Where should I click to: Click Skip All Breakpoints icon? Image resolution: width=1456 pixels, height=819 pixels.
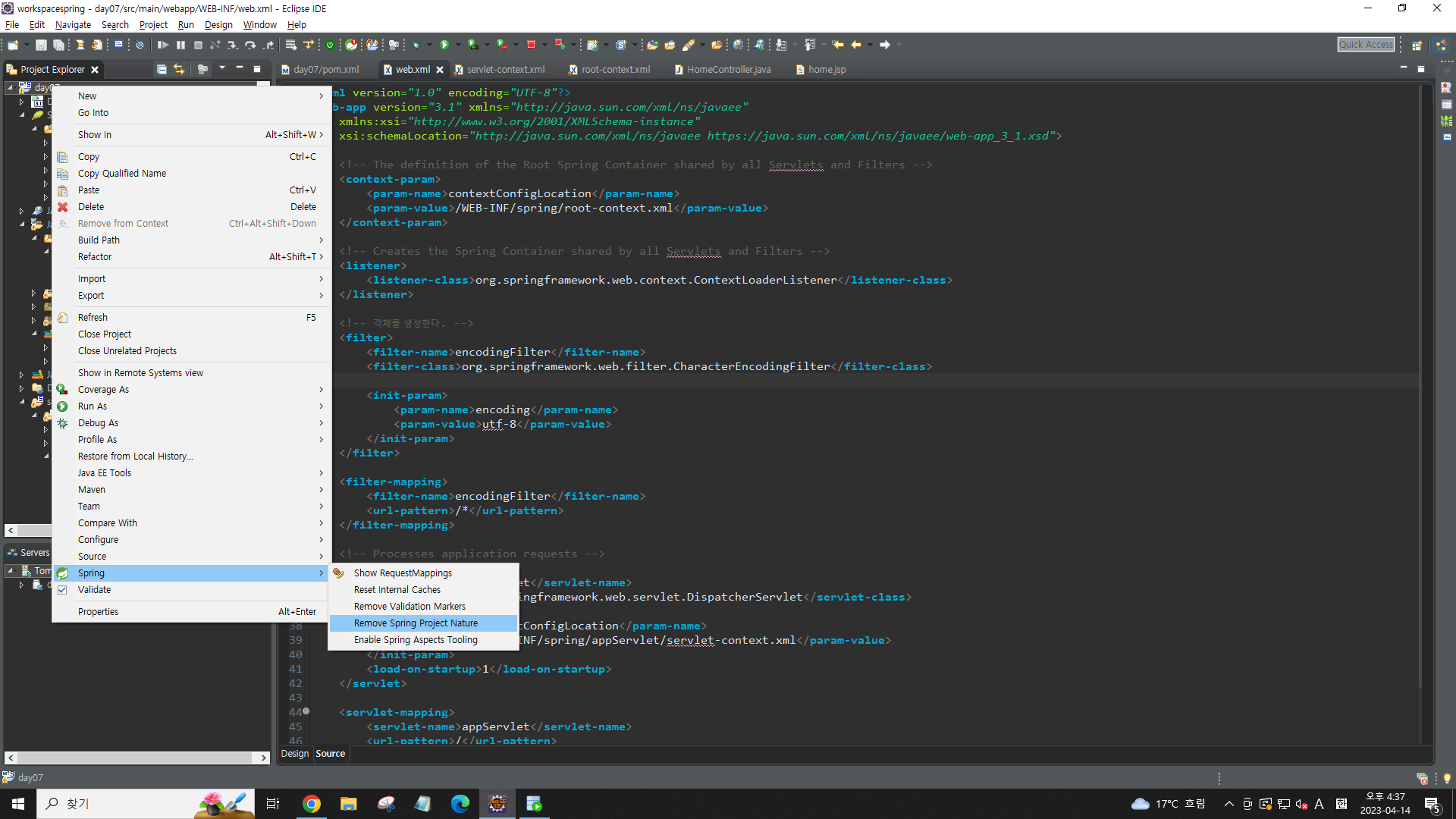click(x=140, y=45)
